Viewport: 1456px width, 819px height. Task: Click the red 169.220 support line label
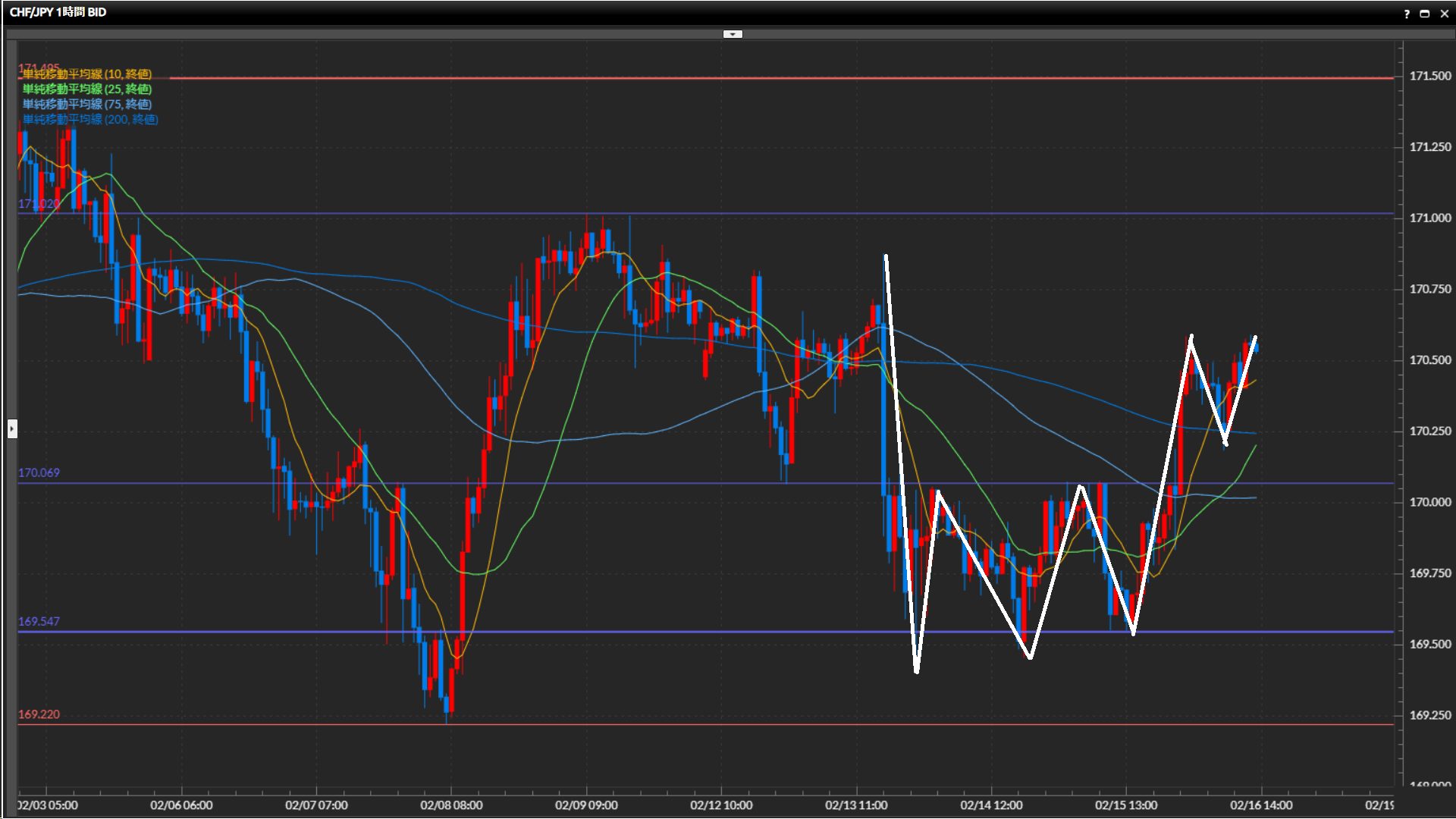pyautogui.click(x=39, y=715)
